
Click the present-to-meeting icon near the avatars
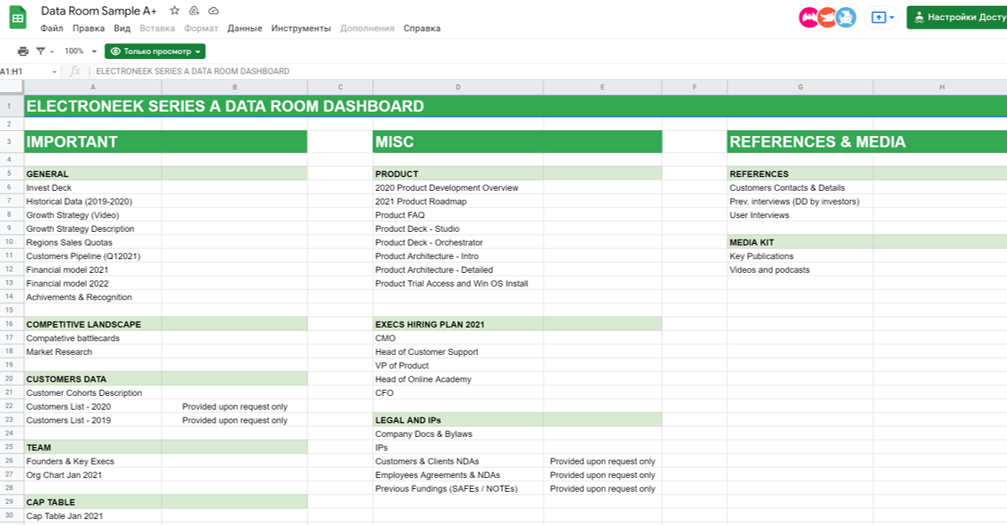882,17
